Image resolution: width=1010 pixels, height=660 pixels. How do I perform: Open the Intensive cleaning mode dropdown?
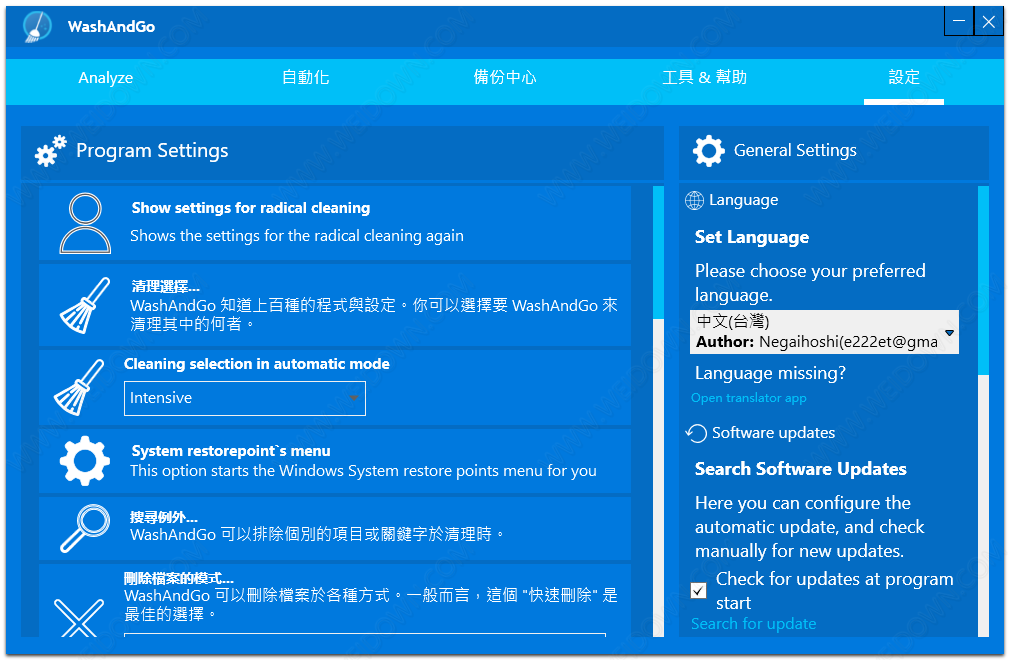[245, 399]
